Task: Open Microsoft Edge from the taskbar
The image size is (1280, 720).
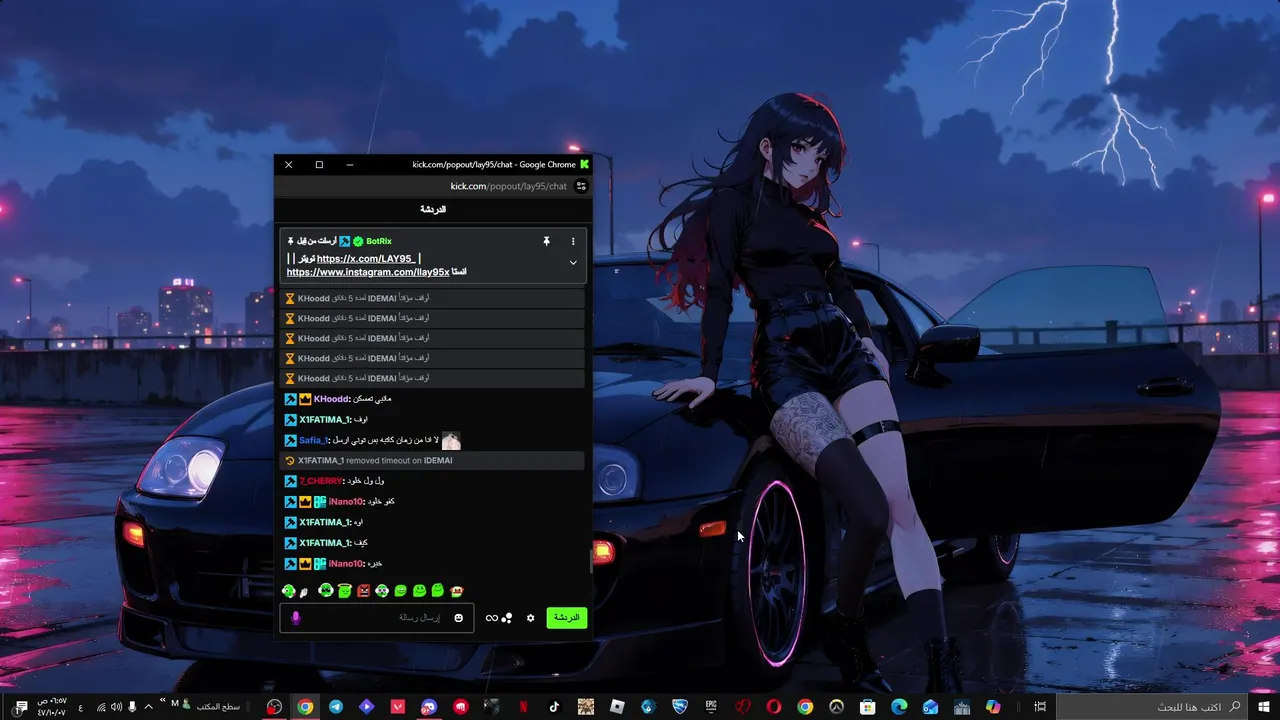Action: (899, 707)
